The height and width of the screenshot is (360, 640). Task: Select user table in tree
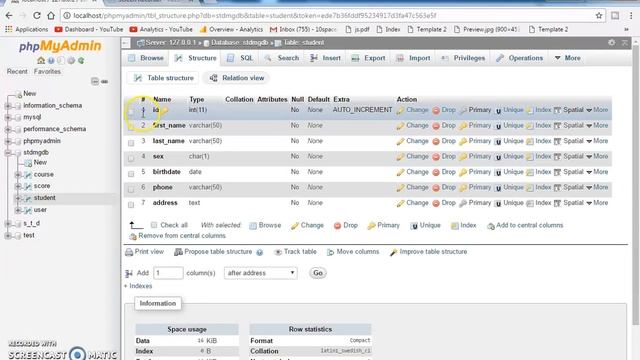point(40,210)
